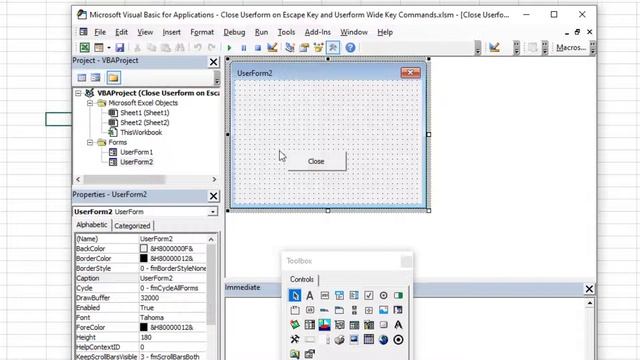Screen dimensions: 640x360
Task: Click the ForeColor swatch value
Action: click(x=144, y=327)
